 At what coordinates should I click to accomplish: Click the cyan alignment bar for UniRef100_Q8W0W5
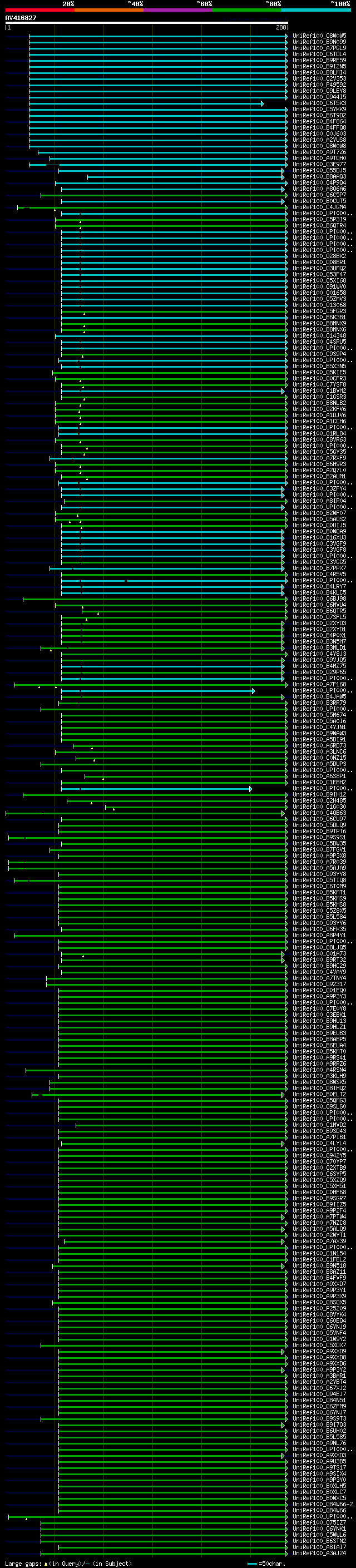click(x=158, y=36)
